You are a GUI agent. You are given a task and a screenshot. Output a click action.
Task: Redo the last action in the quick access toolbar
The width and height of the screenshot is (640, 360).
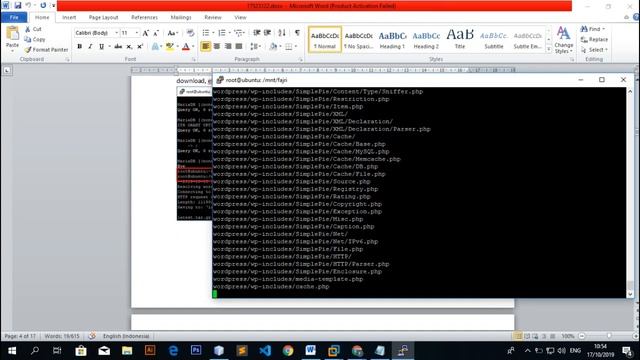coord(43,6)
